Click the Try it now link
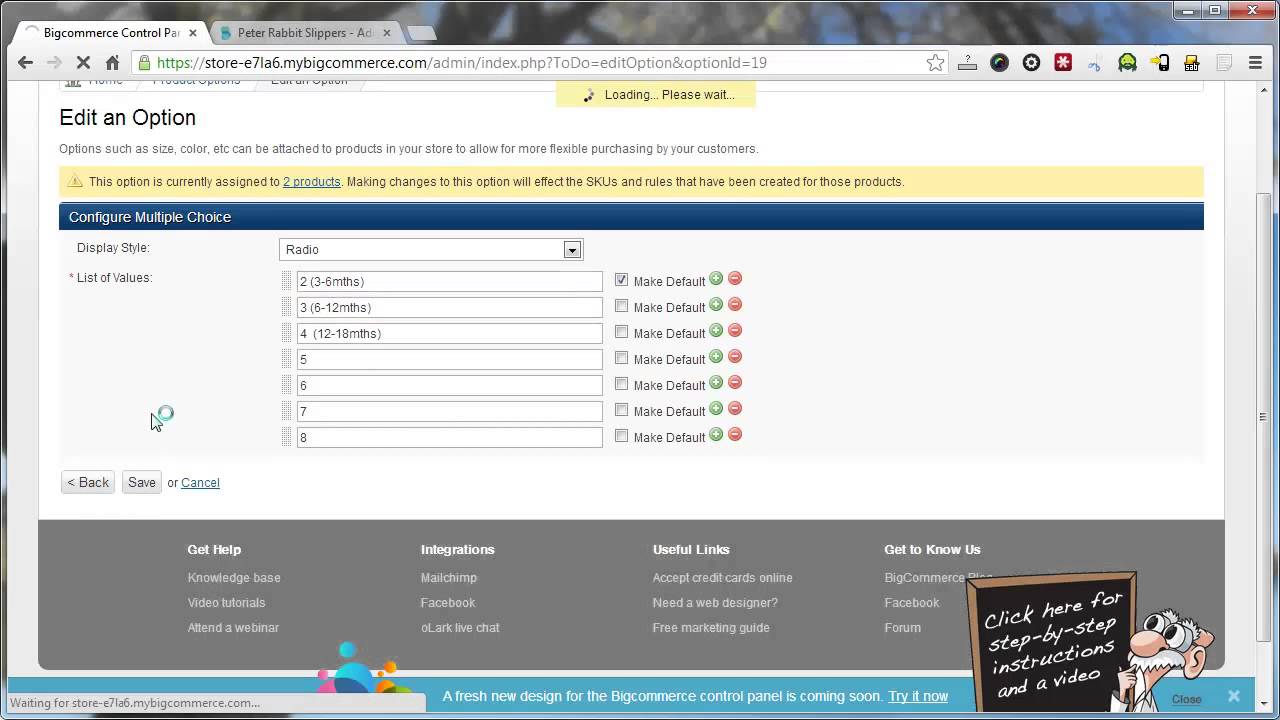Screen dimensions: 1280x720 918,696
